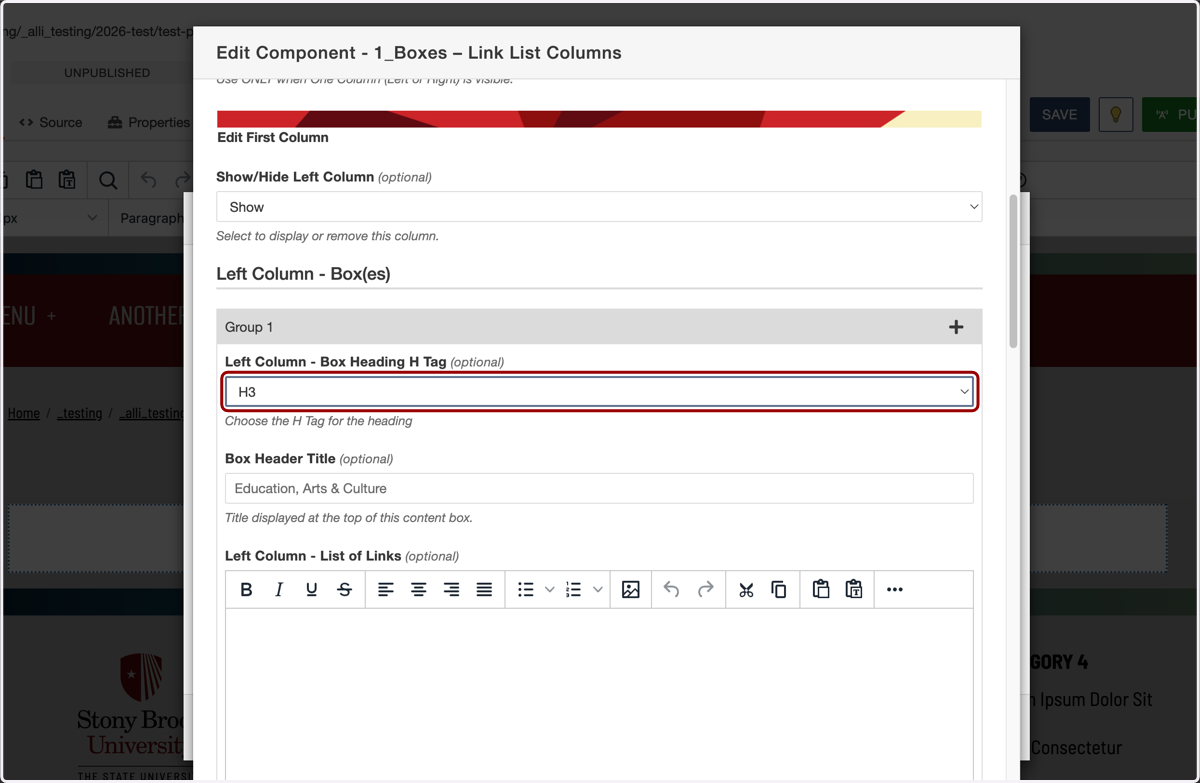The image size is (1200, 783).
Task: Click the search magnifier in background toolbar
Action: click(x=108, y=180)
